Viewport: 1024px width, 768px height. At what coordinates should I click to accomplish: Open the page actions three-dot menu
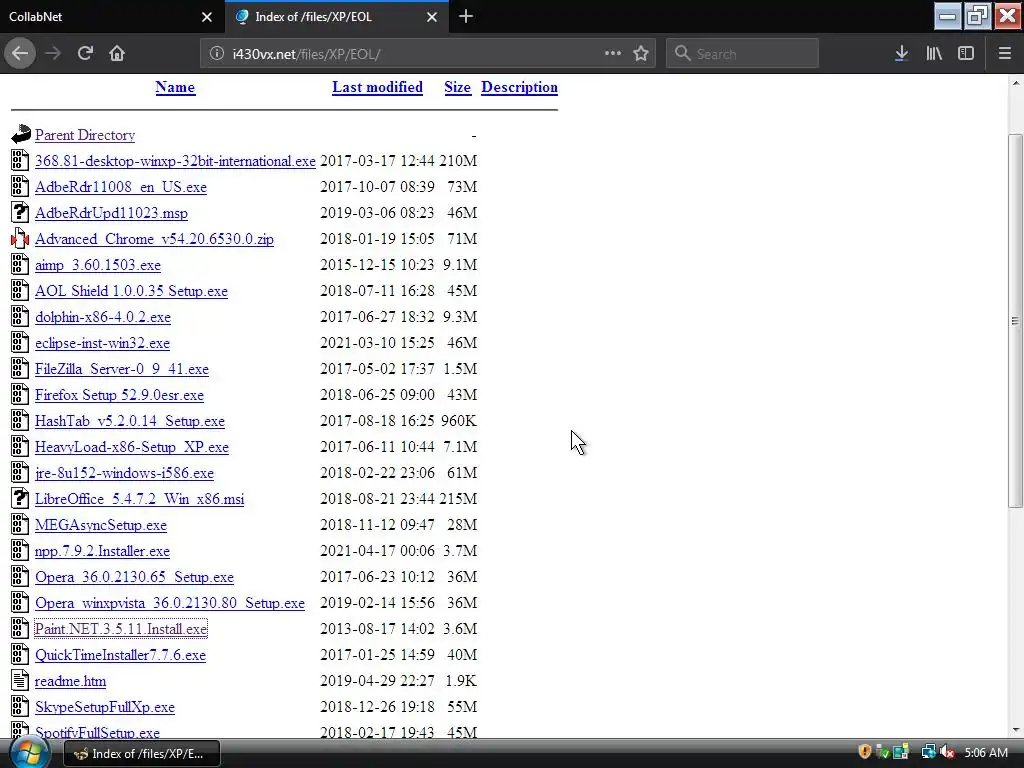point(613,54)
